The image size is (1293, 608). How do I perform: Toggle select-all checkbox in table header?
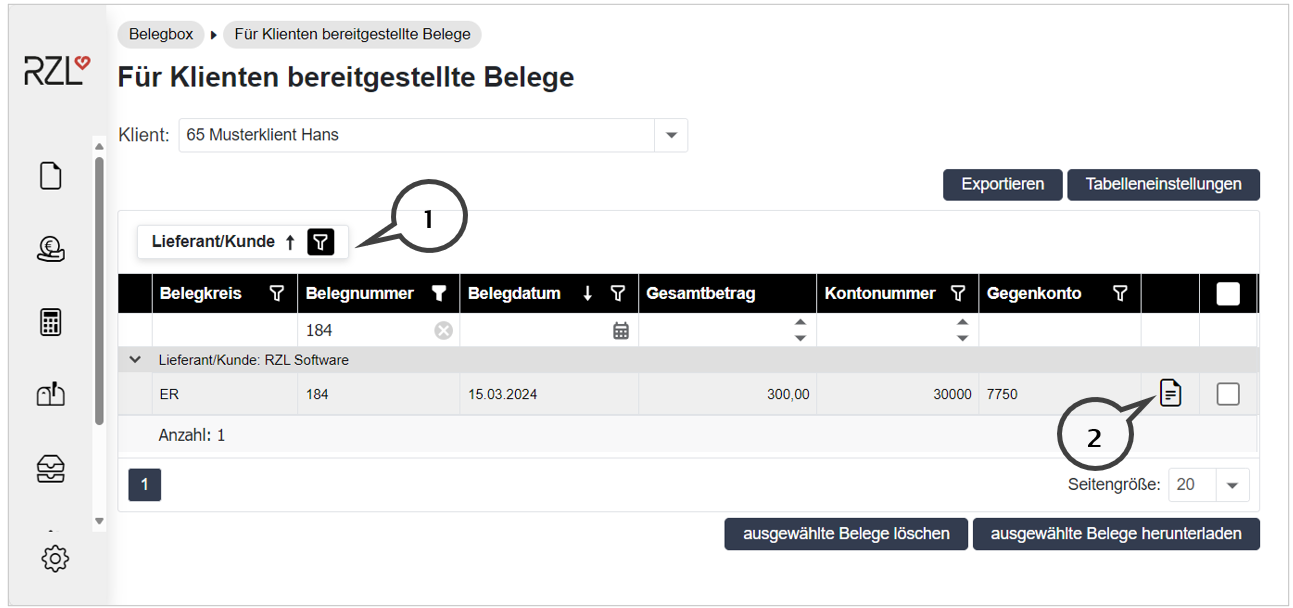[x=1228, y=293]
